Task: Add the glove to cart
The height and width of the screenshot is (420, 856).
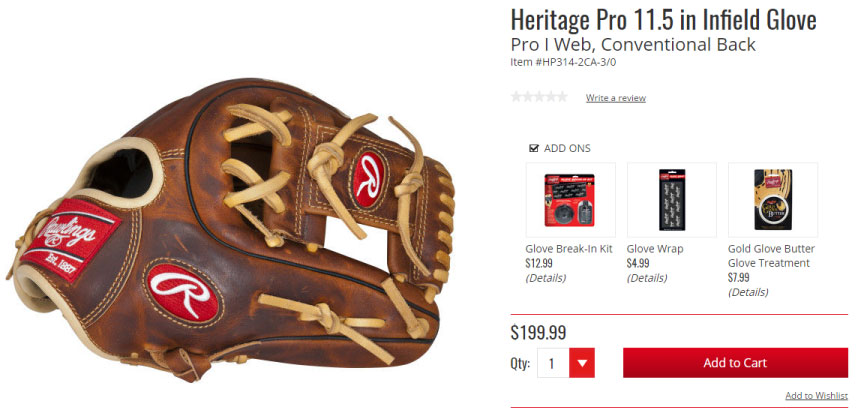Action: pyautogui.click(x=735, y=363)
